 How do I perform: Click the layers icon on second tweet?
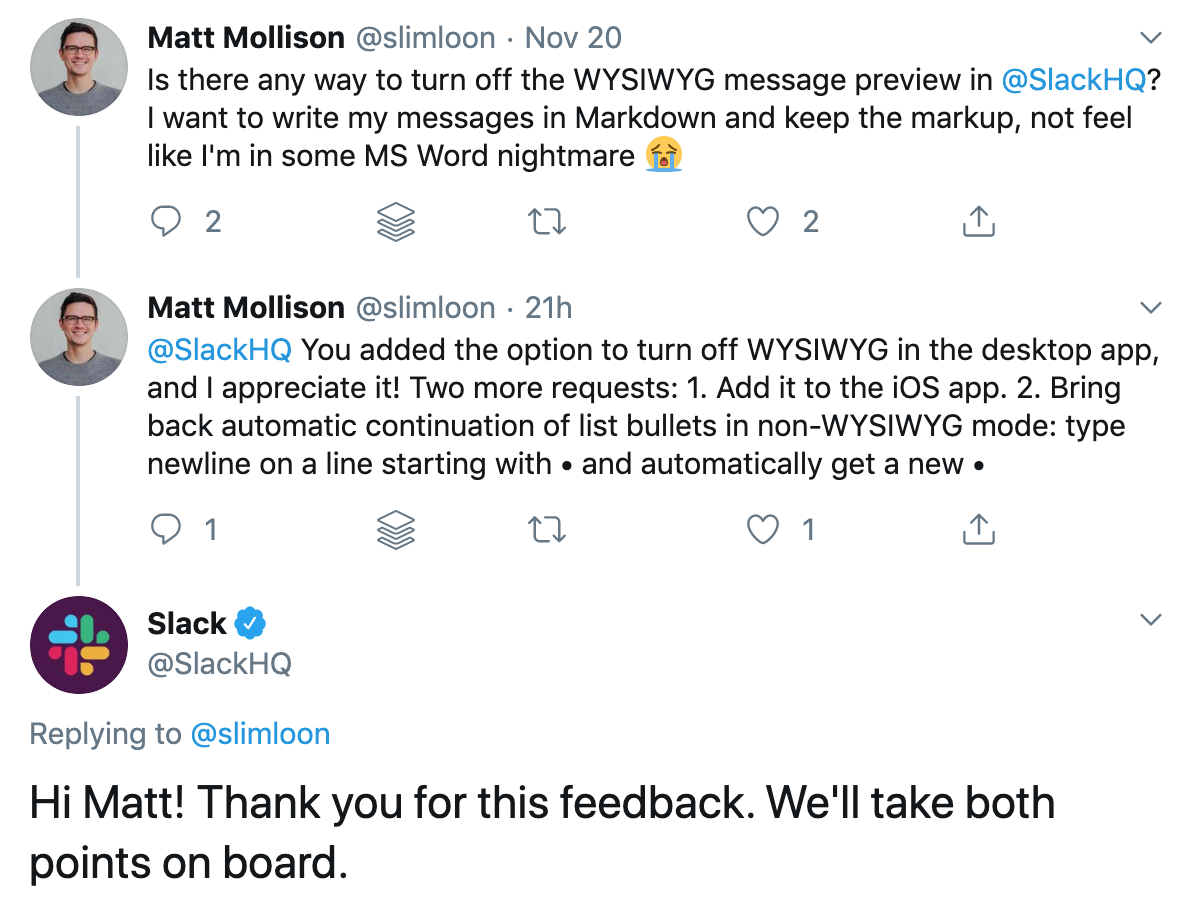[396, 530]
